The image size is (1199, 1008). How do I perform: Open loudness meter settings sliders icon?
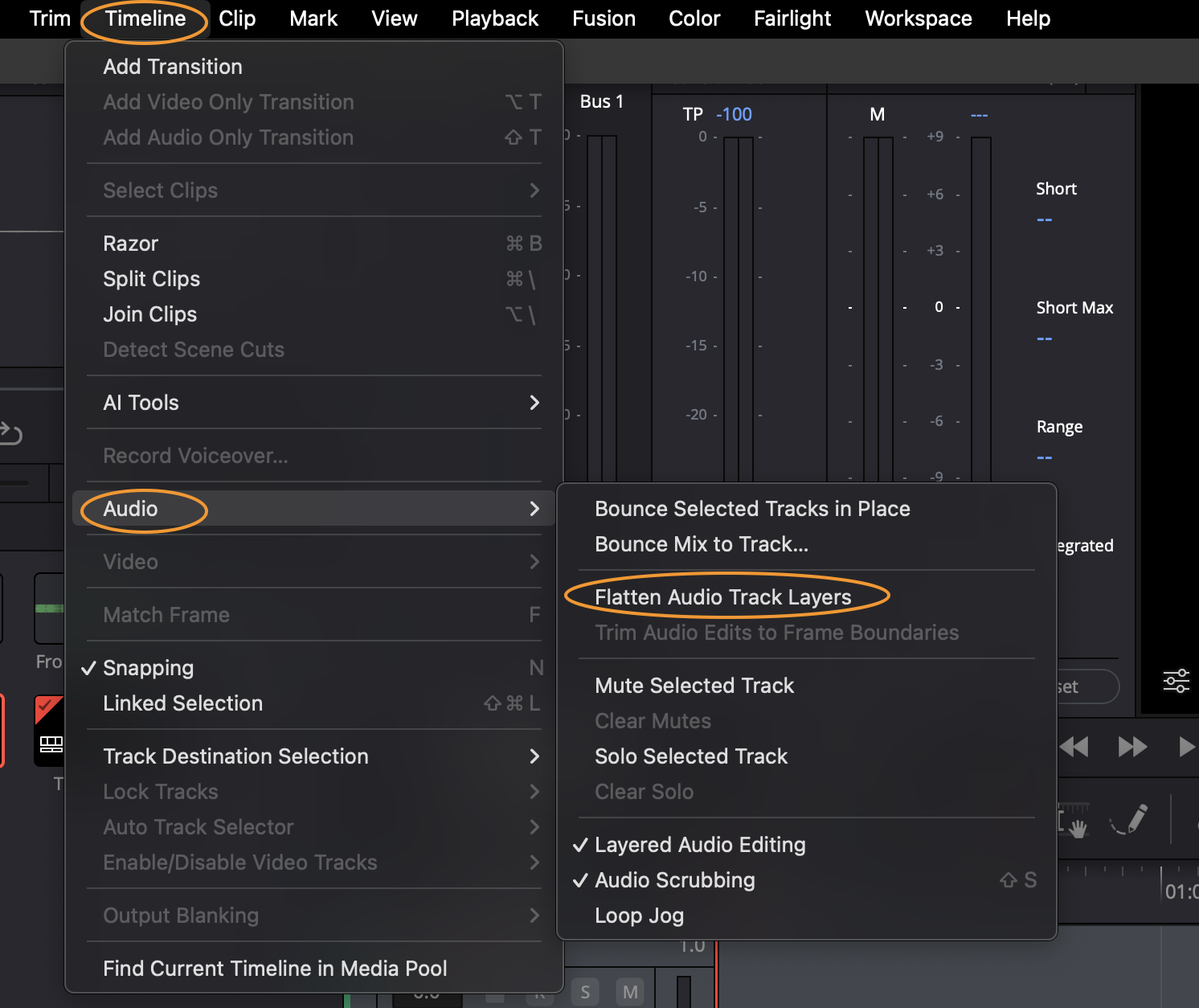1176,681
